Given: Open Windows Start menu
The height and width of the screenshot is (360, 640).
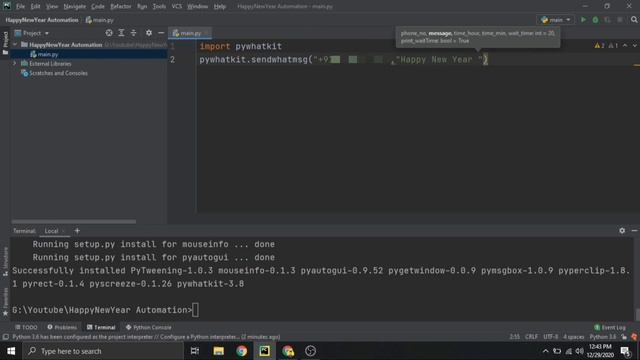Looking at the screenshot, I should click(11, 351).
